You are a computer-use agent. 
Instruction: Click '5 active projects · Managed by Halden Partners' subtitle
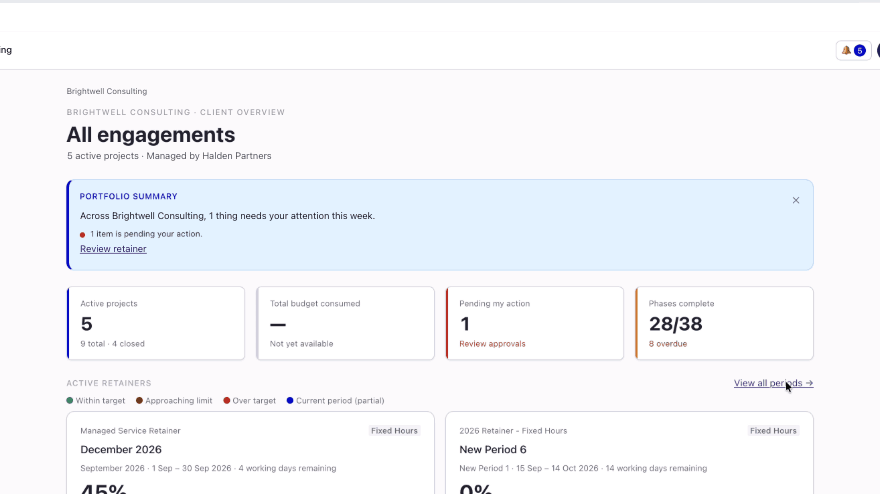169,156
